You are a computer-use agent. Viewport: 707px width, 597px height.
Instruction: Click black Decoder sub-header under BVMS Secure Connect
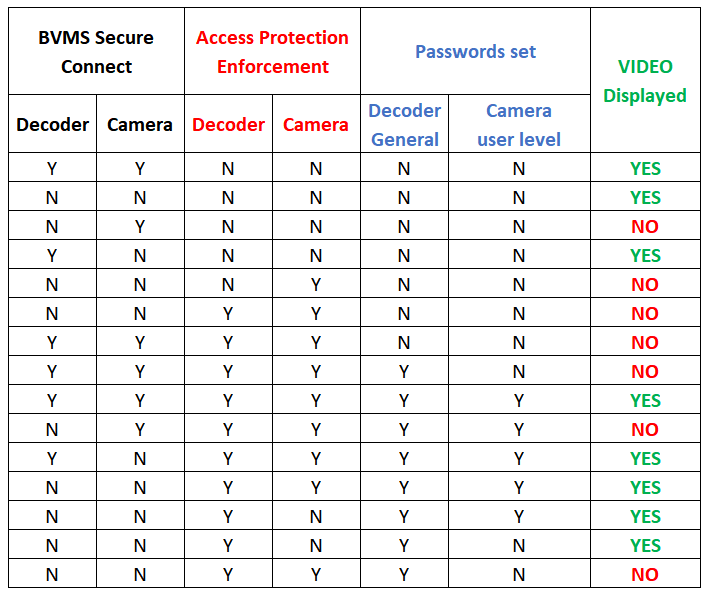tap(53, 125)
